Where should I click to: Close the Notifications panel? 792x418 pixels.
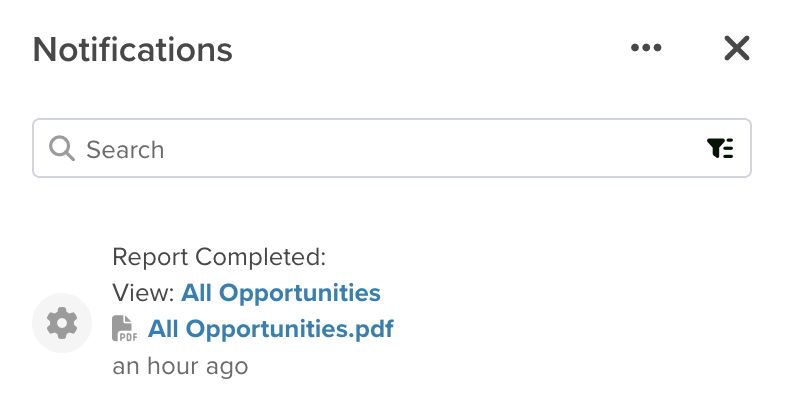pyautogui.click(x=736, y=48)
